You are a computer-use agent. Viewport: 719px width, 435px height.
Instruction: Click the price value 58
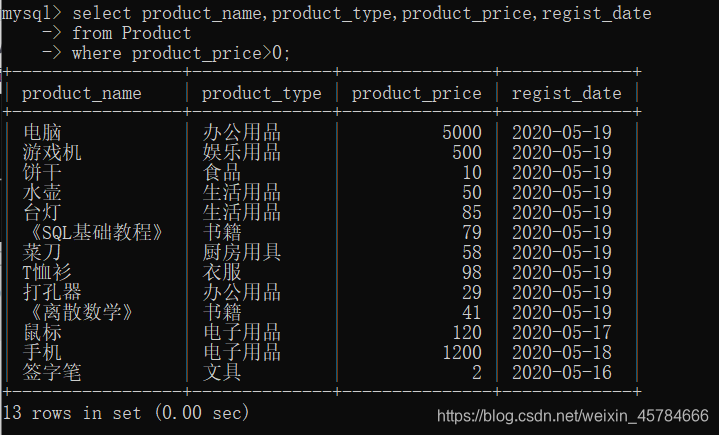[472, 253]
